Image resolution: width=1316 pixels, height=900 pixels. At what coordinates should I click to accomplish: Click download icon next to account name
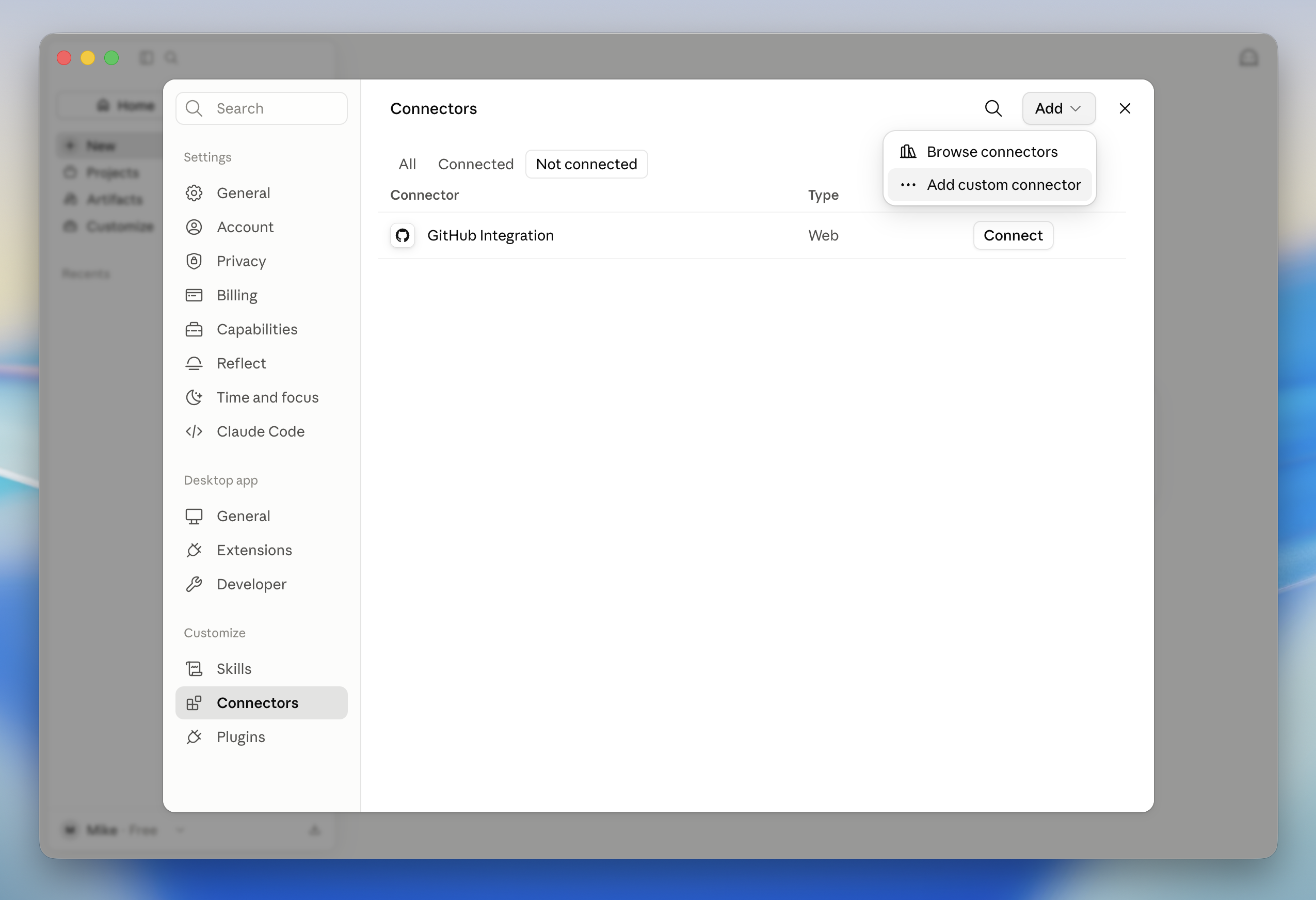click(315, 830)
